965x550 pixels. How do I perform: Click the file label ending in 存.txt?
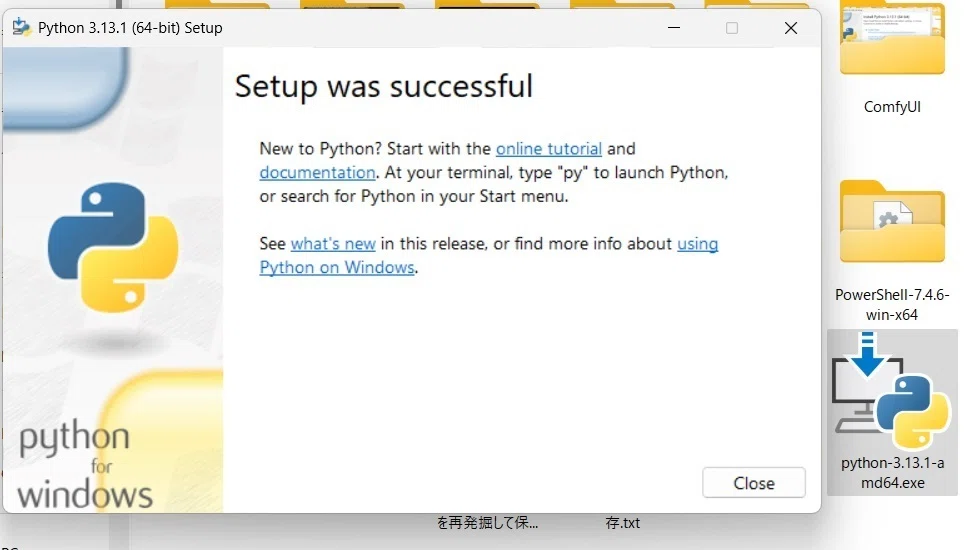622,523
